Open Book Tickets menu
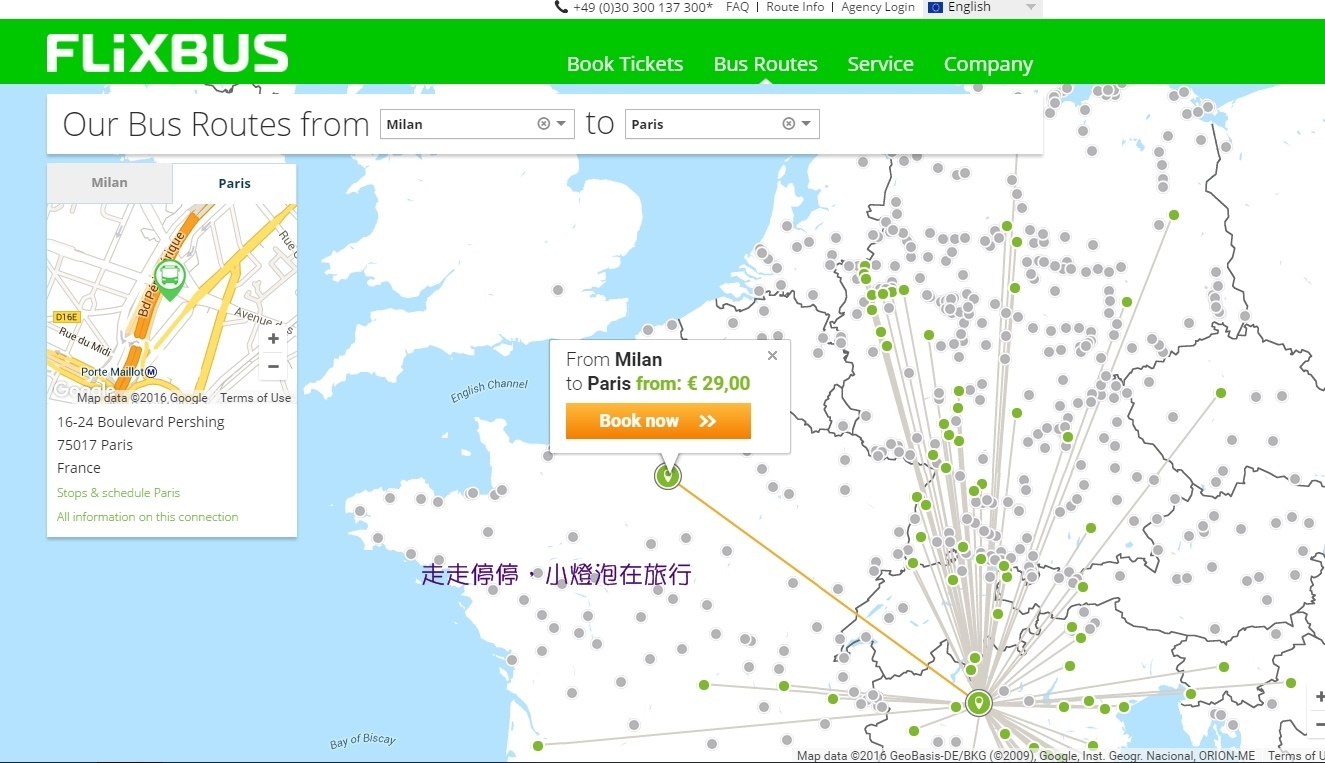The width and height of the screenshot is (1325, 763). click(x=625, y=64)
